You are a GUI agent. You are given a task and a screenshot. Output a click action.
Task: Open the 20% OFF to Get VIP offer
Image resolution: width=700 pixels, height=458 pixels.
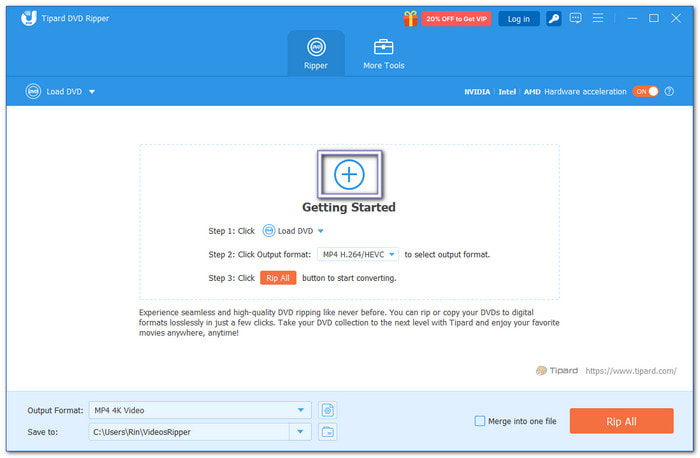(x=456, y=19)
